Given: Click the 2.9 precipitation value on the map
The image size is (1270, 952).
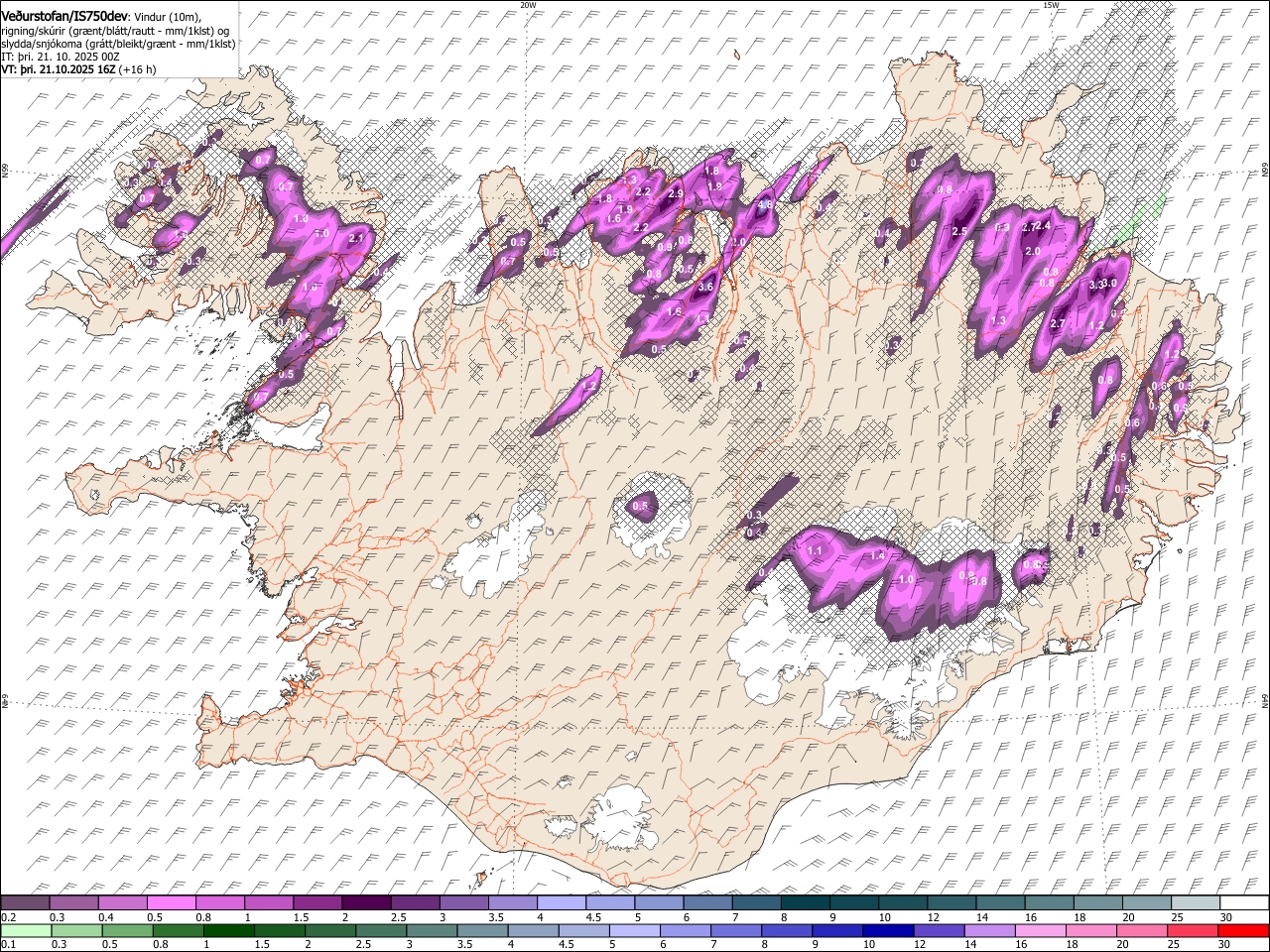Looking at the screenshot, I should pos(677,194).
